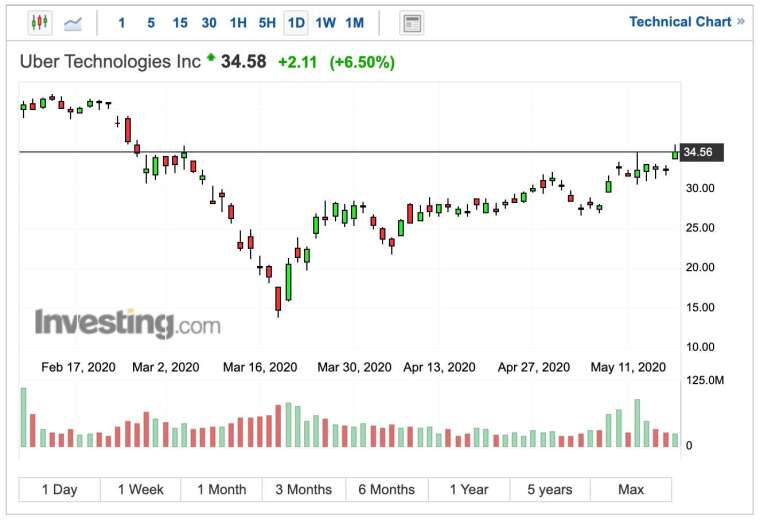The width and height of the screenshot is (760, 520).
Task: Open the news/events panel icon
Action: [x=412, y=23]
